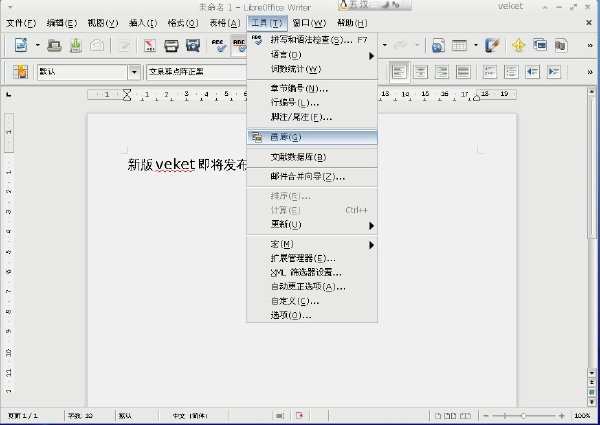Expand the 语言(D) submenu
The width and height of the screenshot is (600, 425).
312,55
